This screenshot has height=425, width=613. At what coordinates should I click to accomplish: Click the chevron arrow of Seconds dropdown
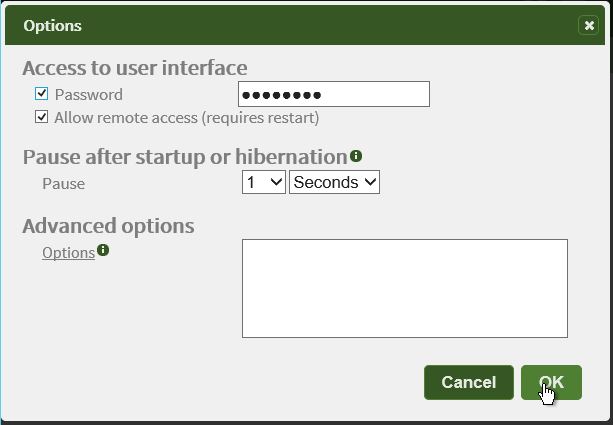coord(370,181)
